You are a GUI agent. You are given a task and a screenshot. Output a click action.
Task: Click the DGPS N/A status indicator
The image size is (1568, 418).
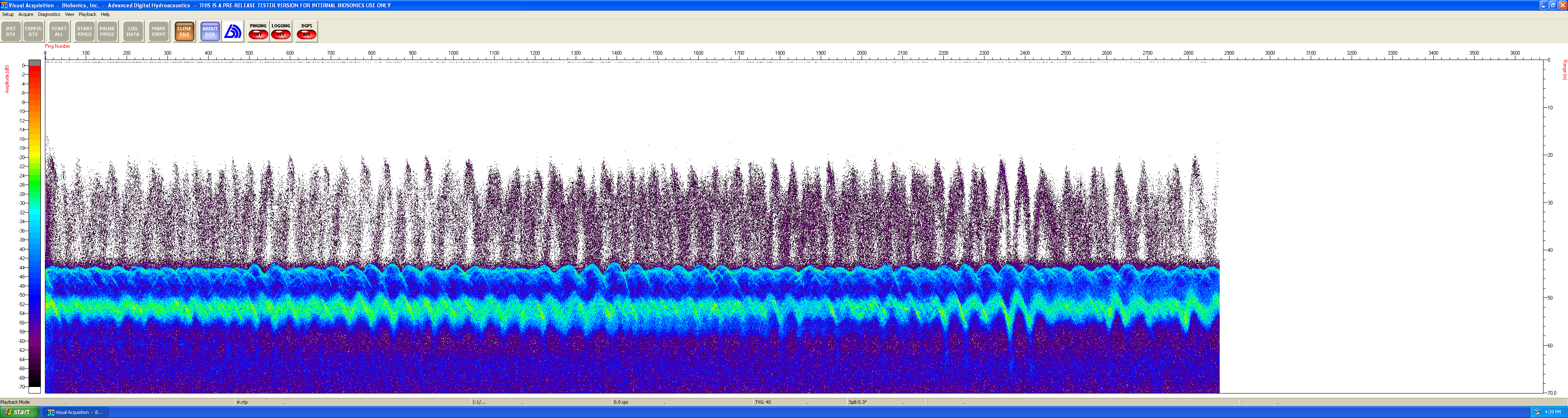click(x=307, y=32)
